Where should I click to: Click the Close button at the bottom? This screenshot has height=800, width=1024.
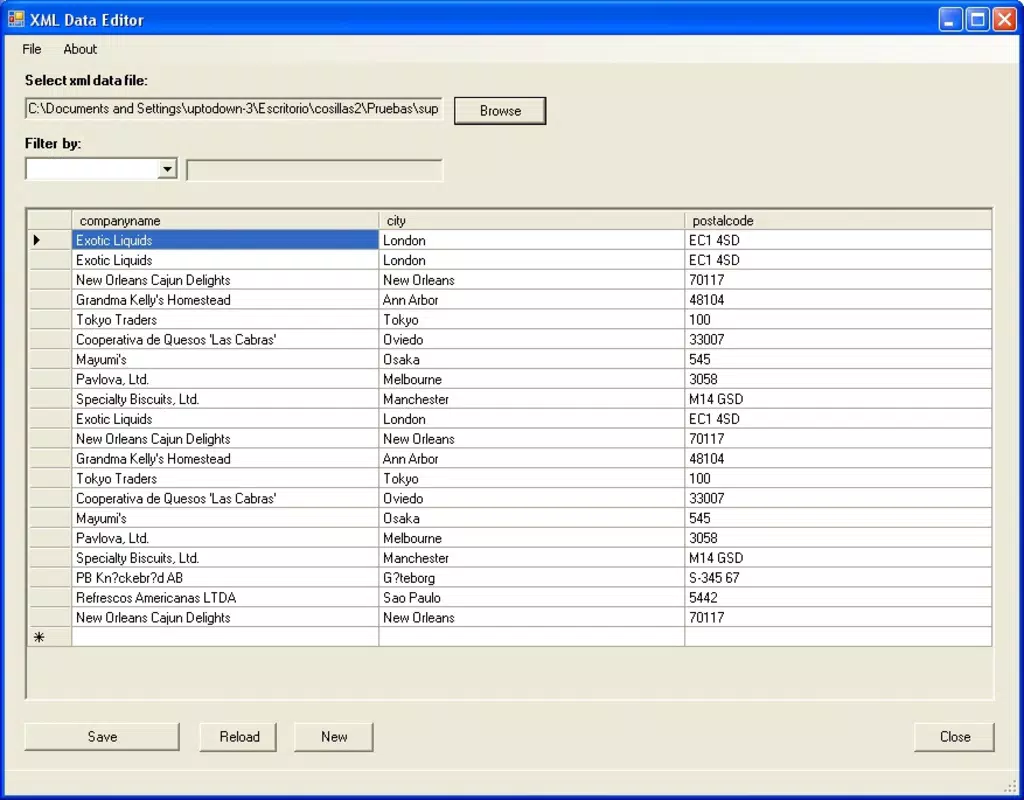tap(954, 737)
